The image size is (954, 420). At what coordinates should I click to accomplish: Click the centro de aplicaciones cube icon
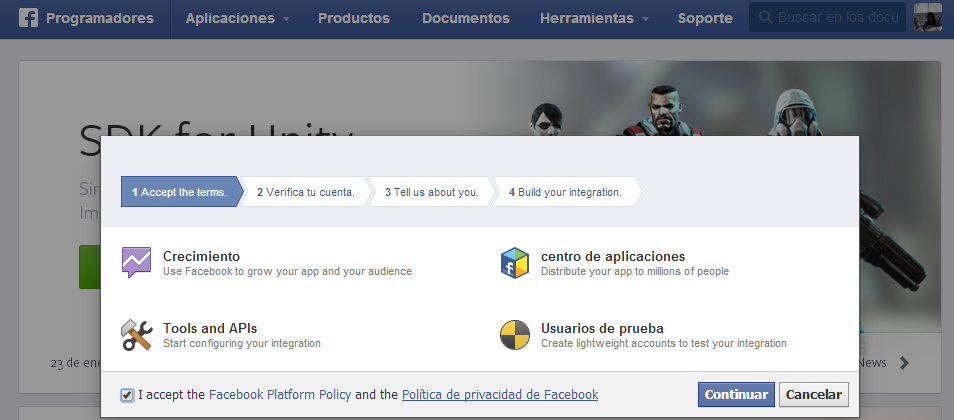515,263
